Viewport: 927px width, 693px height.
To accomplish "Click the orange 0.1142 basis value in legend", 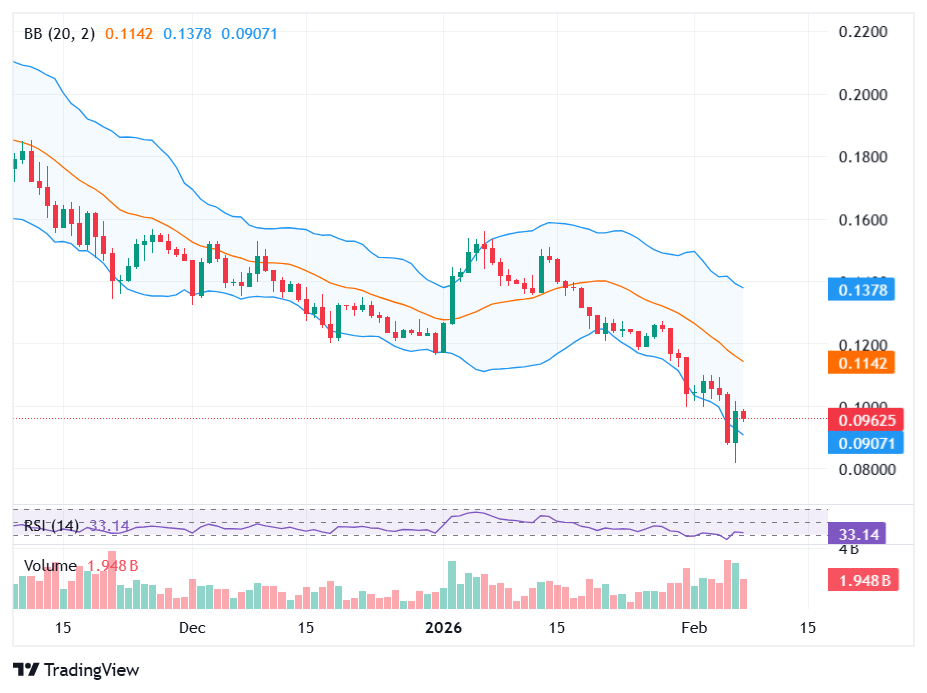I will coord(129,34).
